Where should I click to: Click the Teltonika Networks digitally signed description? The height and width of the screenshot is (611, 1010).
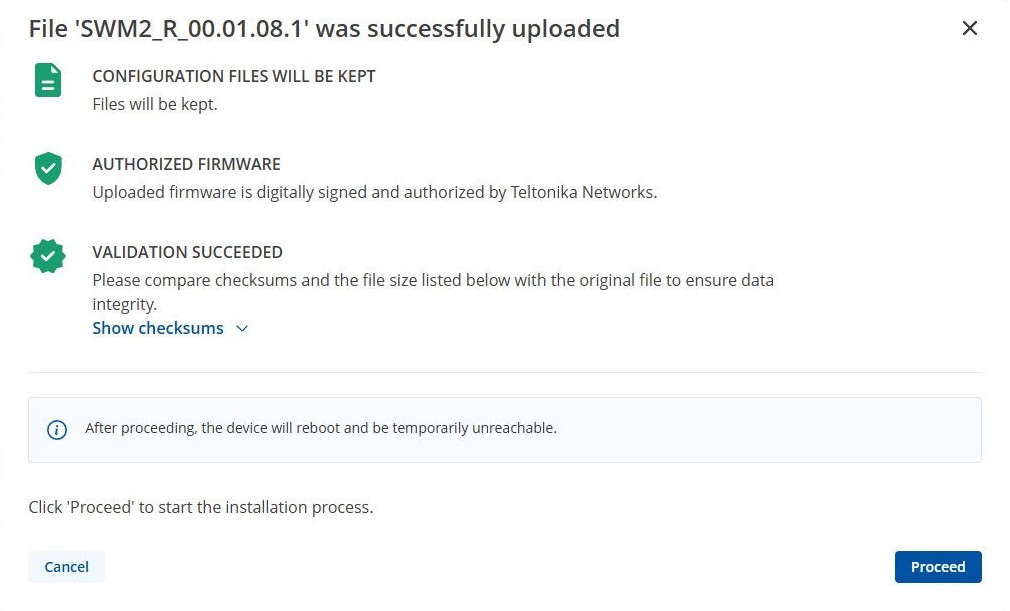pos(374,192)
